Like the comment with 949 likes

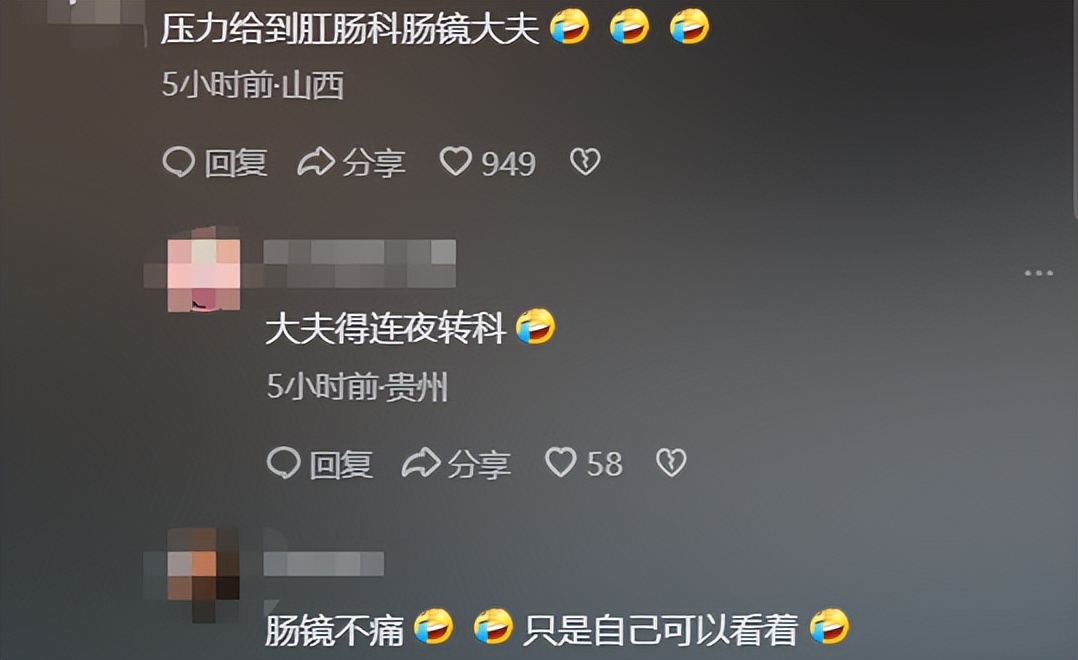(x=455, y=162)
